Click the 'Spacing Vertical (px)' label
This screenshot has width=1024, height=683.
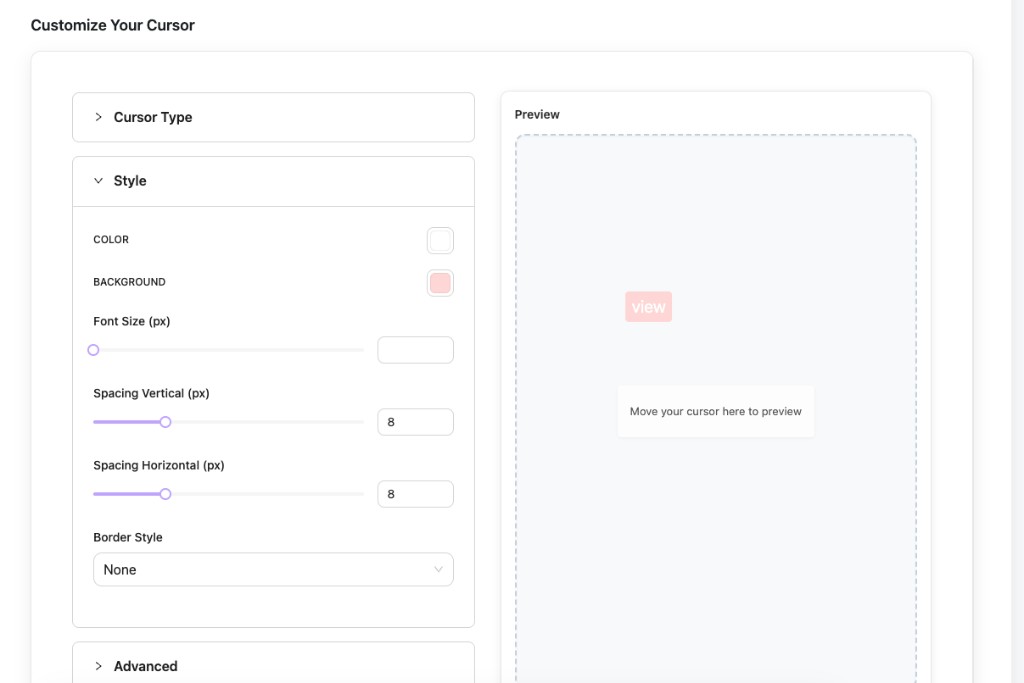coord(152,393)
